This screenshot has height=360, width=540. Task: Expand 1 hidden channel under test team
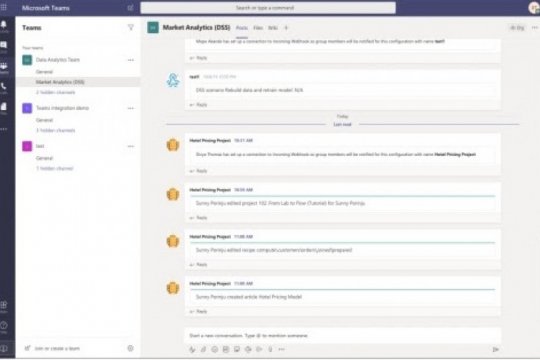tap(54, 168)
